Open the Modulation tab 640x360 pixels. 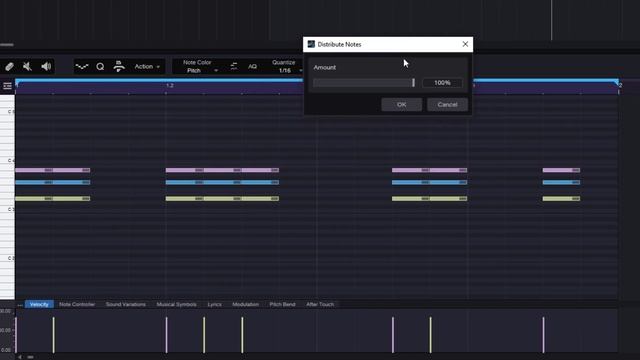click(x=245, y=304)
